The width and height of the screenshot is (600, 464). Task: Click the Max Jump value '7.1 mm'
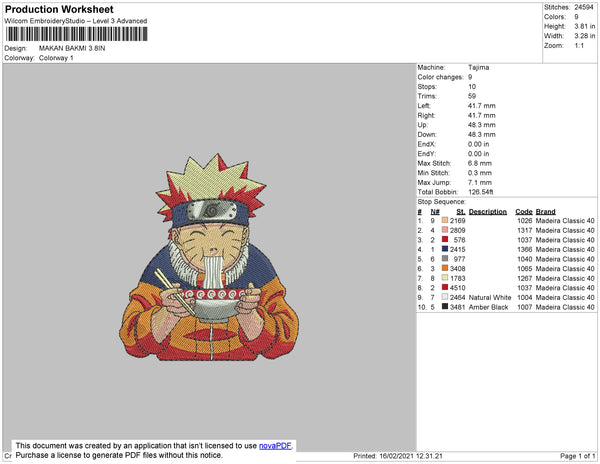coord(480,182)
